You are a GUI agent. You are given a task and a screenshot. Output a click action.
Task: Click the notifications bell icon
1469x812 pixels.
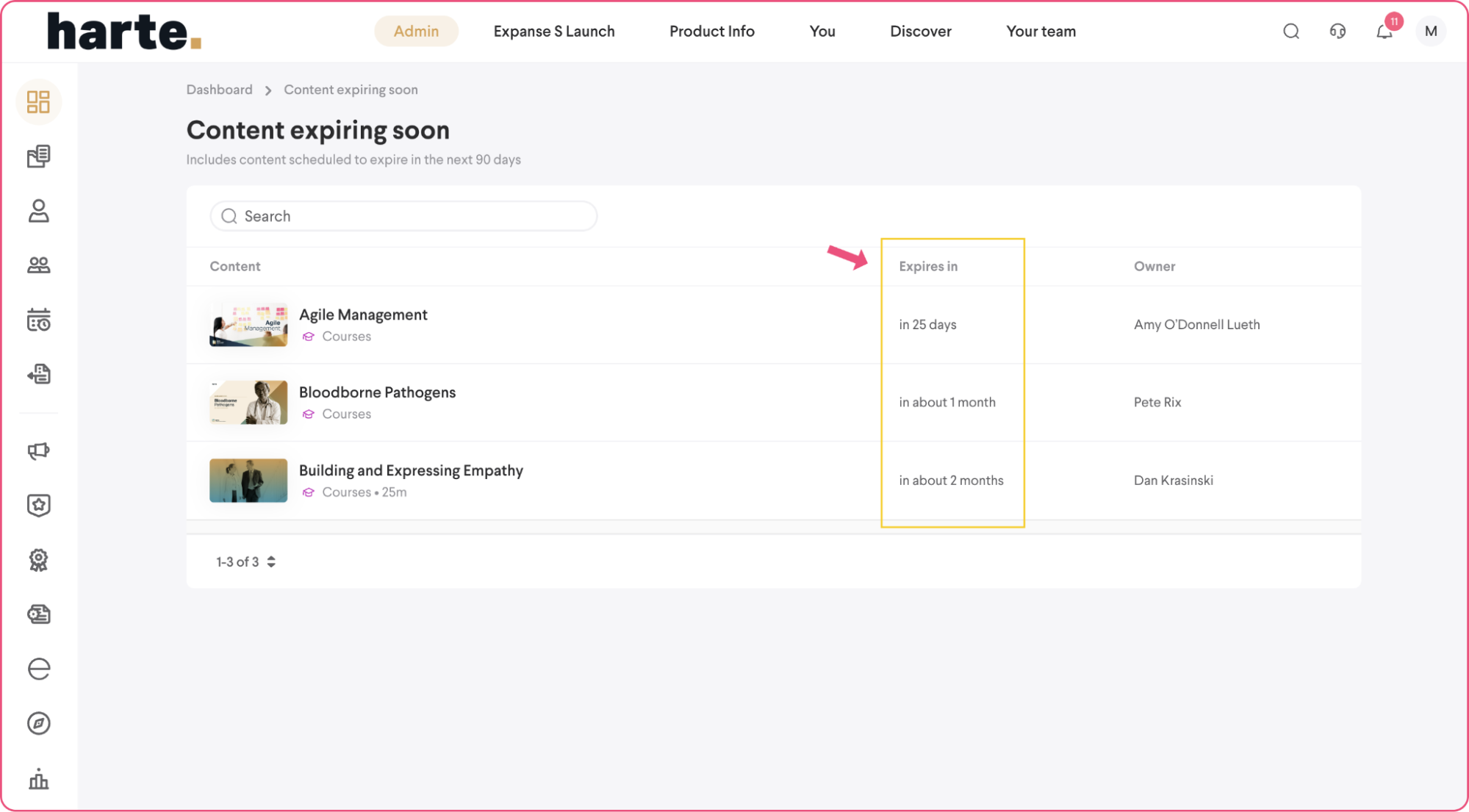point(1384,32)
